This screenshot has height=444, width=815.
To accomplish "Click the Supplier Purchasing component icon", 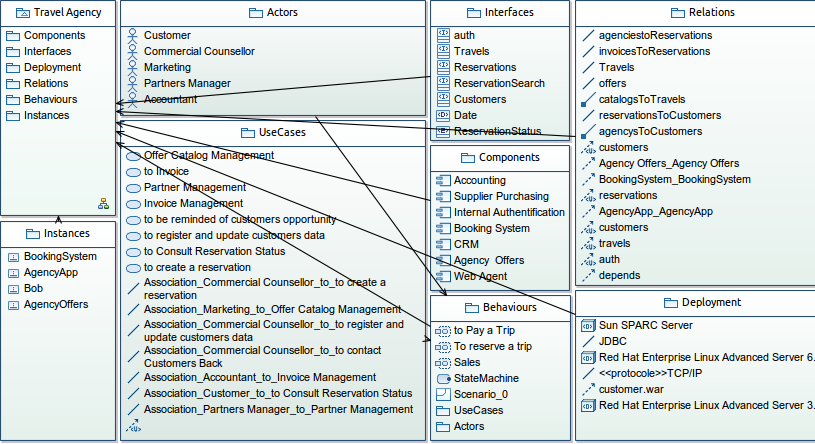I will (x=443, y=197).
